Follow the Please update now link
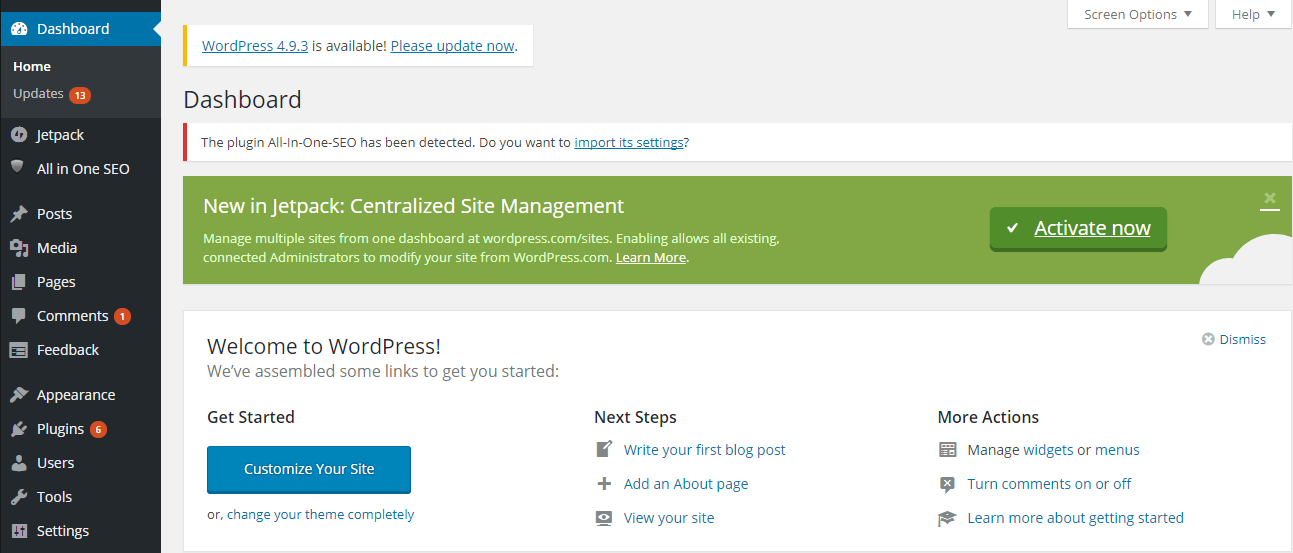 point(452,46)
